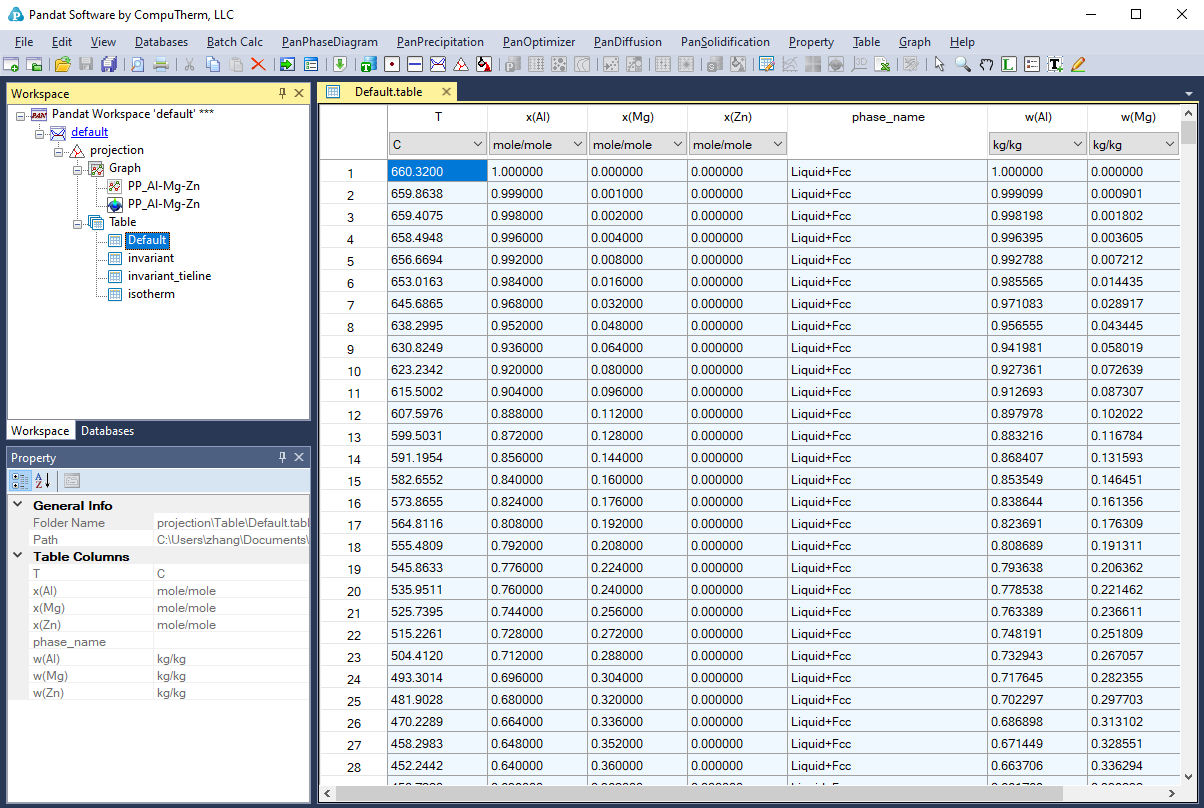Collapse the Graph tree node
Image resolution: width=1204 pixels, height=808 pixels.
tap(79, 168)
